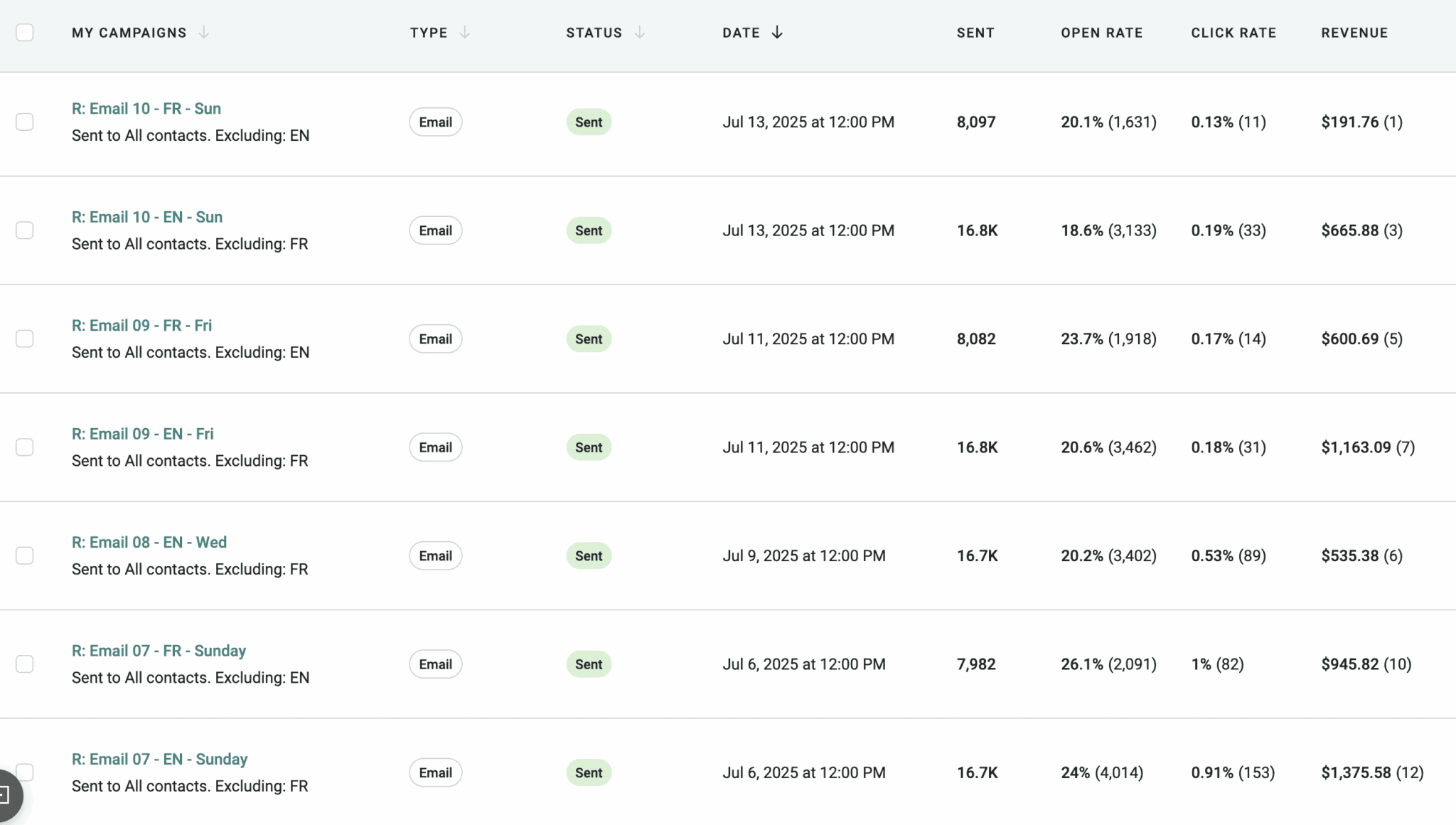
Task: Click the TYPE column header
Action: tap(428, 33)
